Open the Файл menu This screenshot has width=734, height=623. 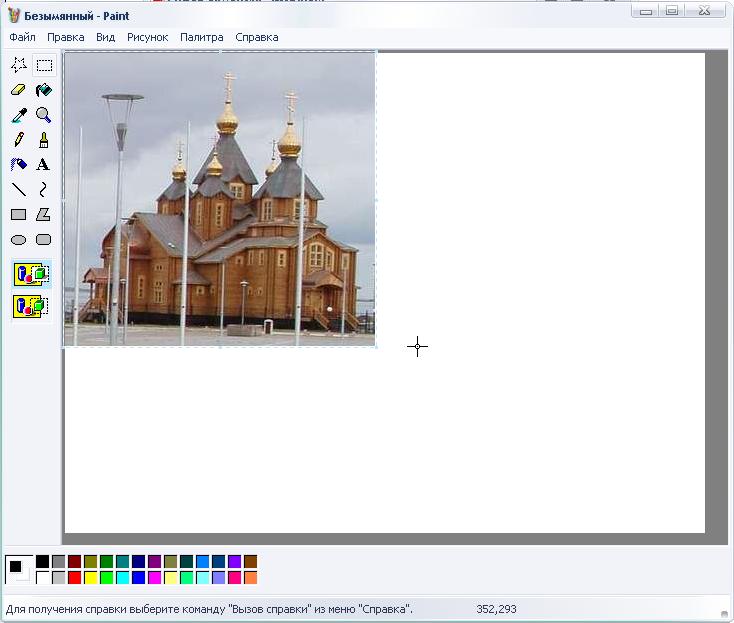coord(22,37)
